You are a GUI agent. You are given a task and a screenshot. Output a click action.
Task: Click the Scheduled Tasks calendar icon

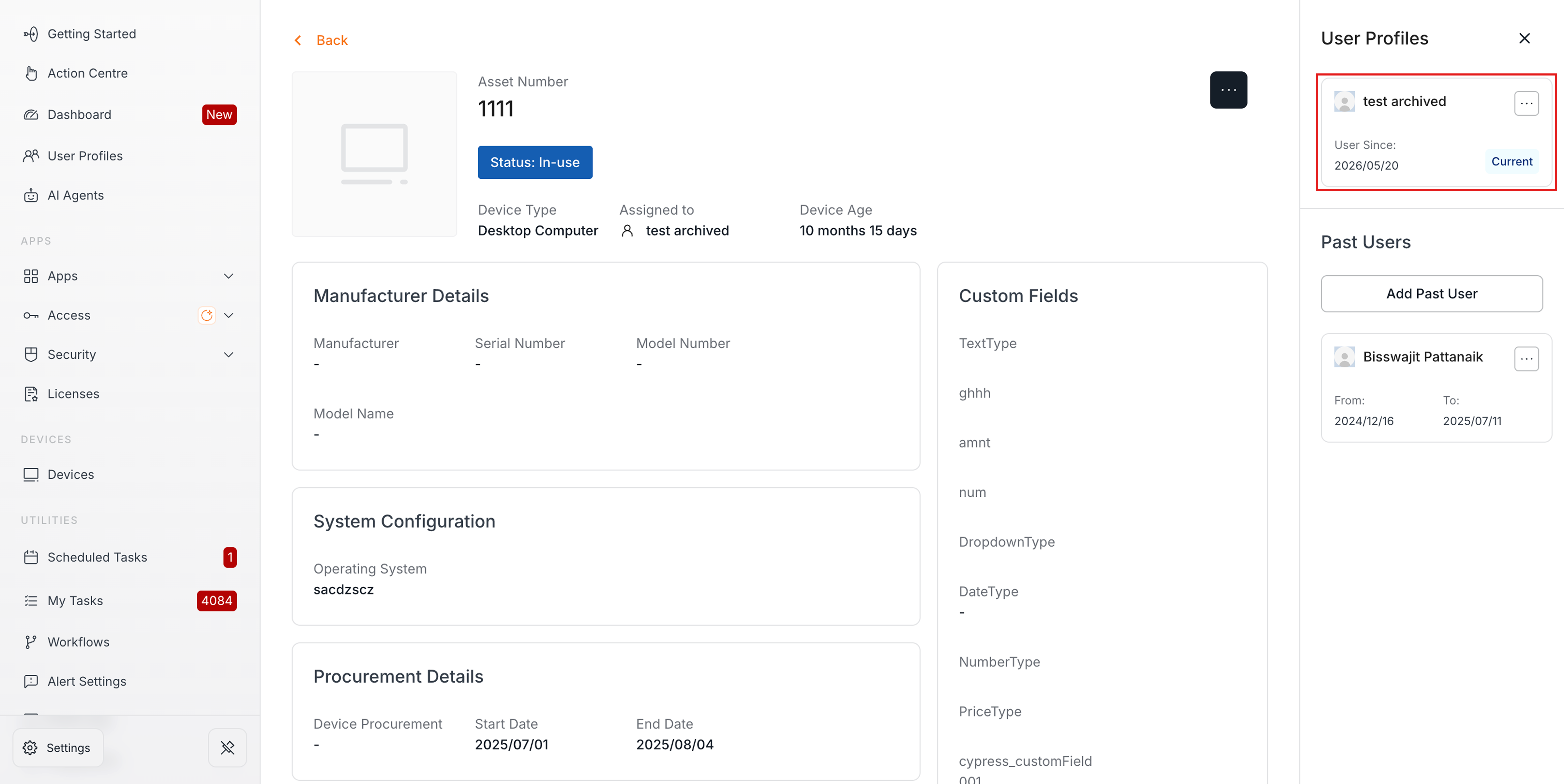click(x=31, y=557)
